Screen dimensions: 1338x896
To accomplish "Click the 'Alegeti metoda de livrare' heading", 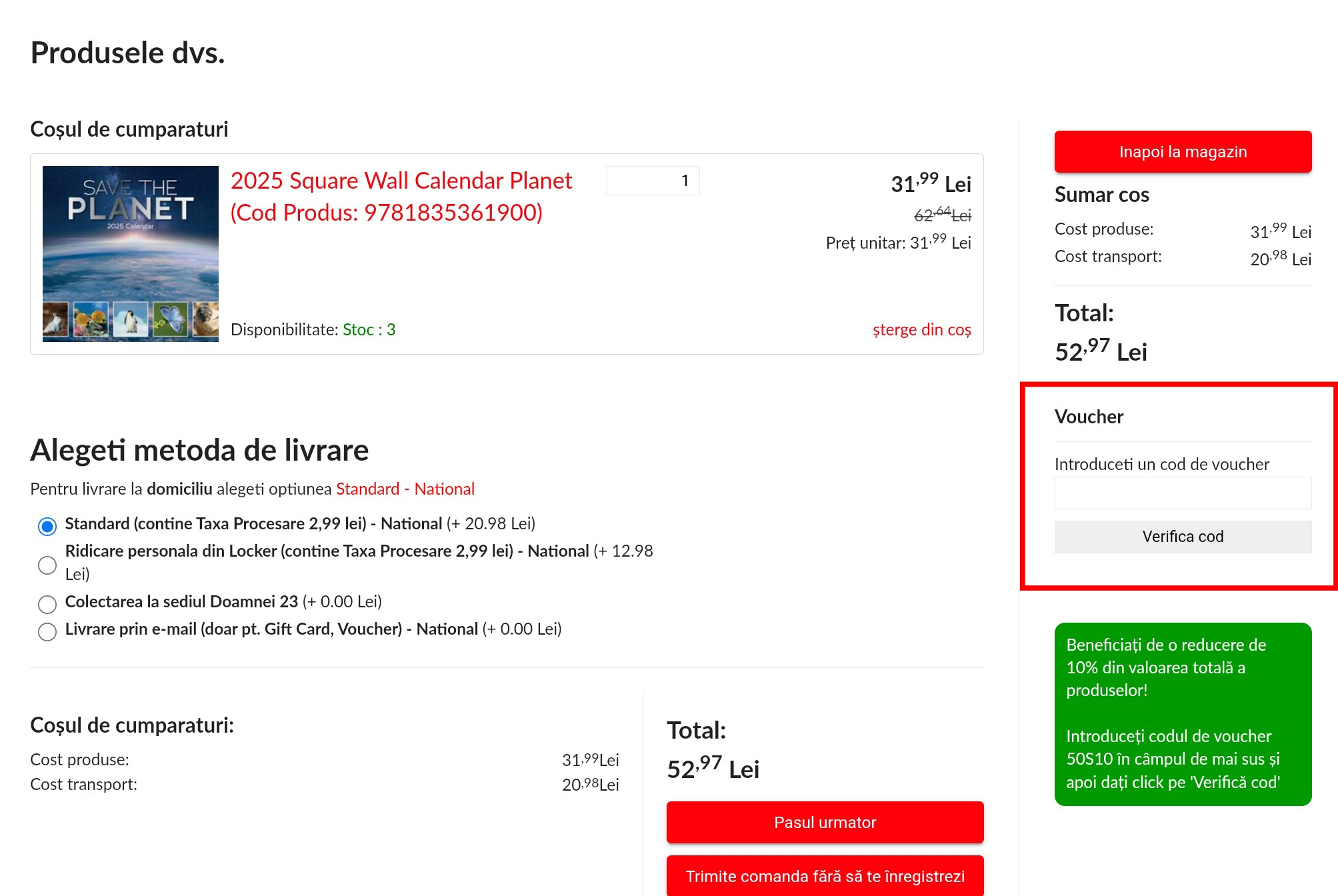I will coord(199,450).
